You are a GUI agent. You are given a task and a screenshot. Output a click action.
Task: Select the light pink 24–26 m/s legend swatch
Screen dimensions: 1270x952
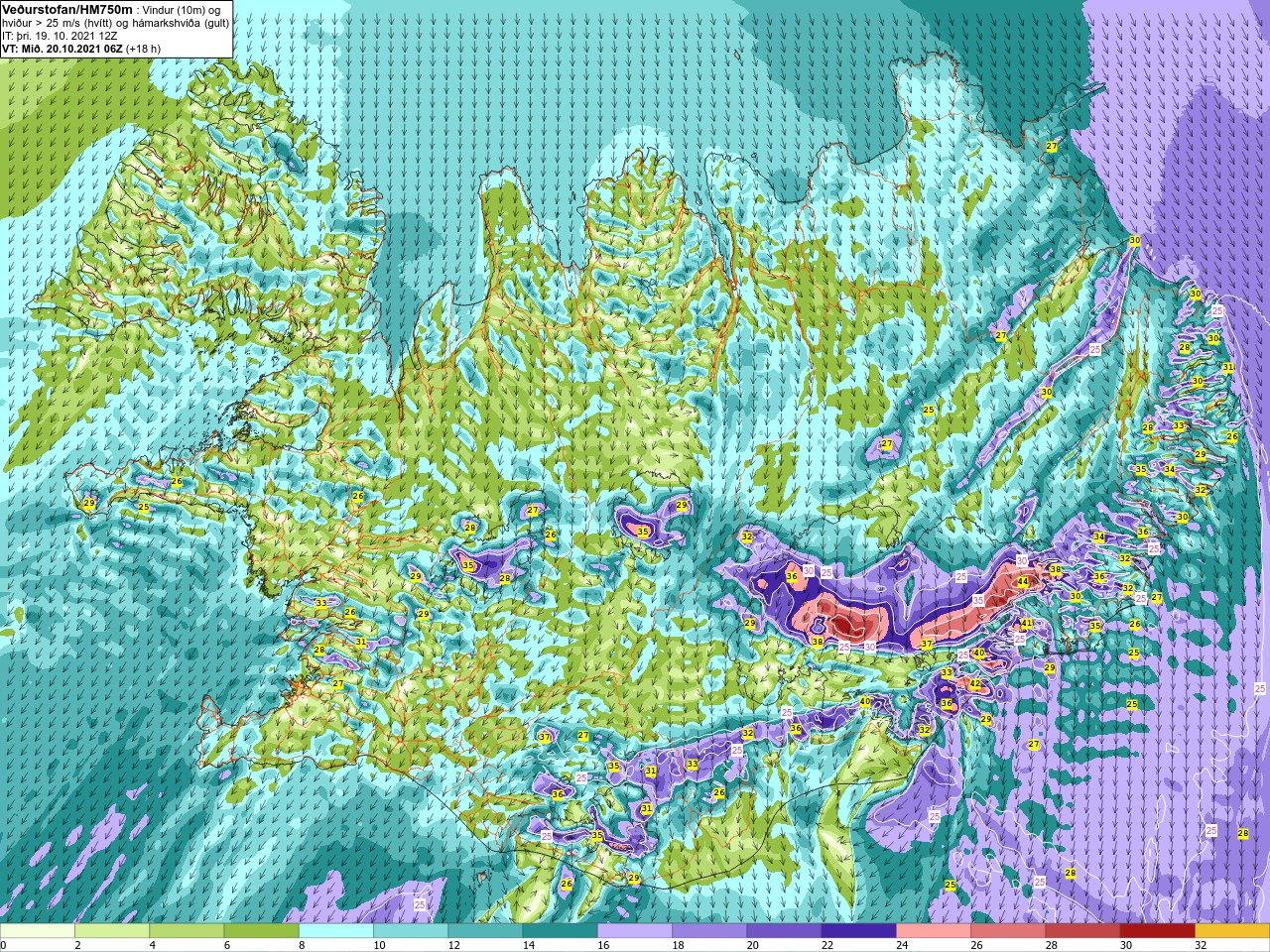point(934,931)
